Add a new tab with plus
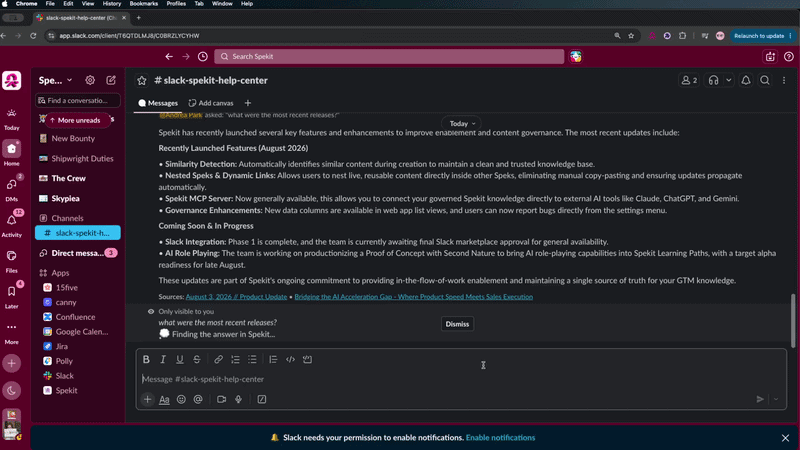The height and width of the screenshot is (450, 800). (x=247, y=103)
